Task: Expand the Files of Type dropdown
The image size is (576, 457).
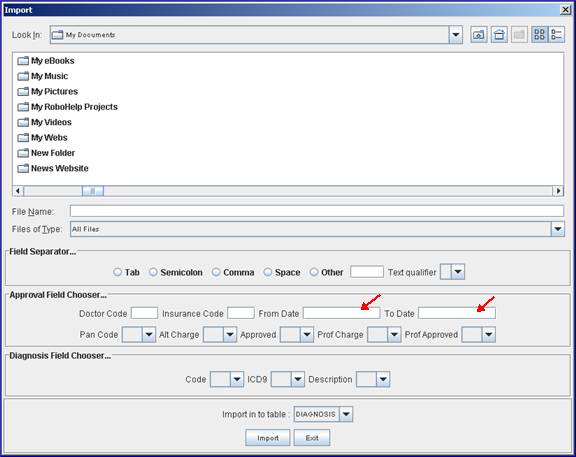Action: pos(558,229)
